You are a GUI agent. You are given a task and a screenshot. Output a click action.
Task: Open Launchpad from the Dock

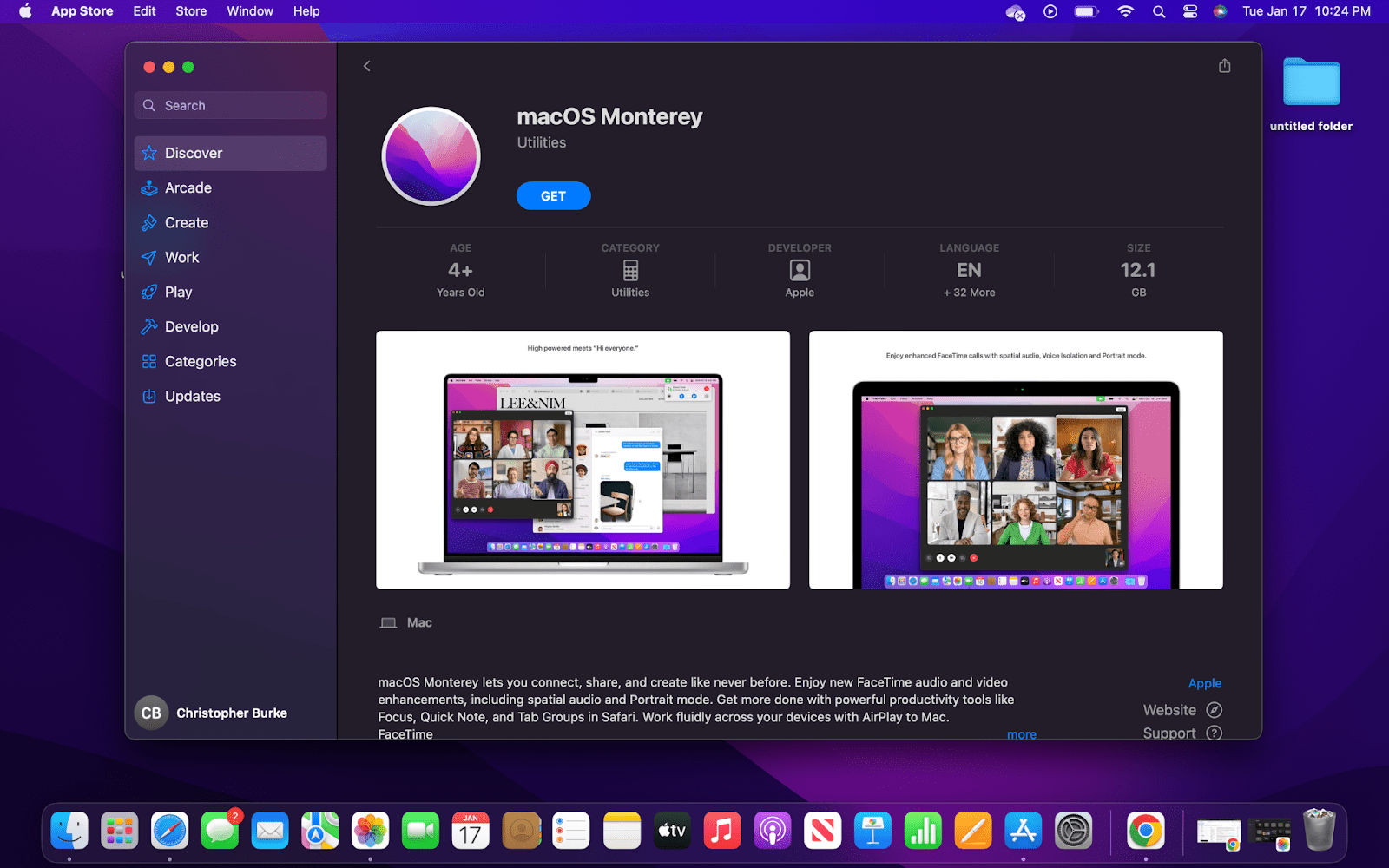click(120, 832)
